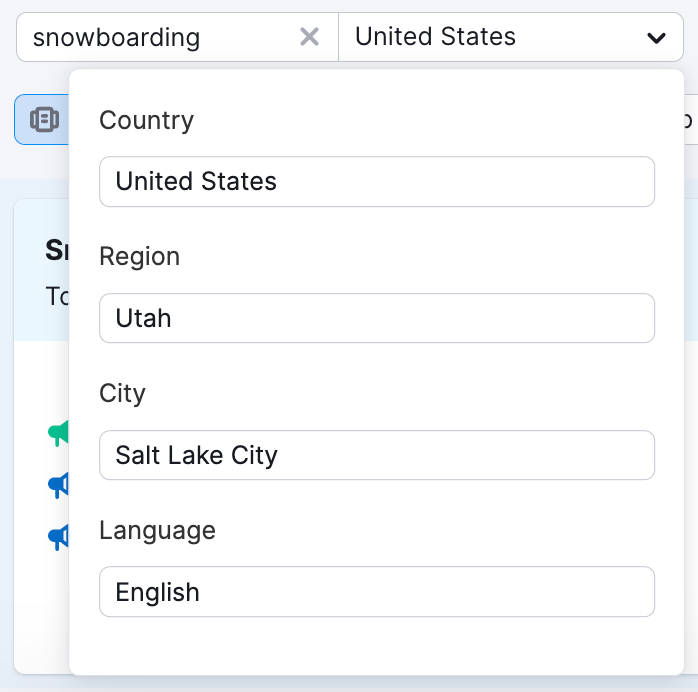Click the Country label
Screen dimensions: 698x692
pos(146,120)
